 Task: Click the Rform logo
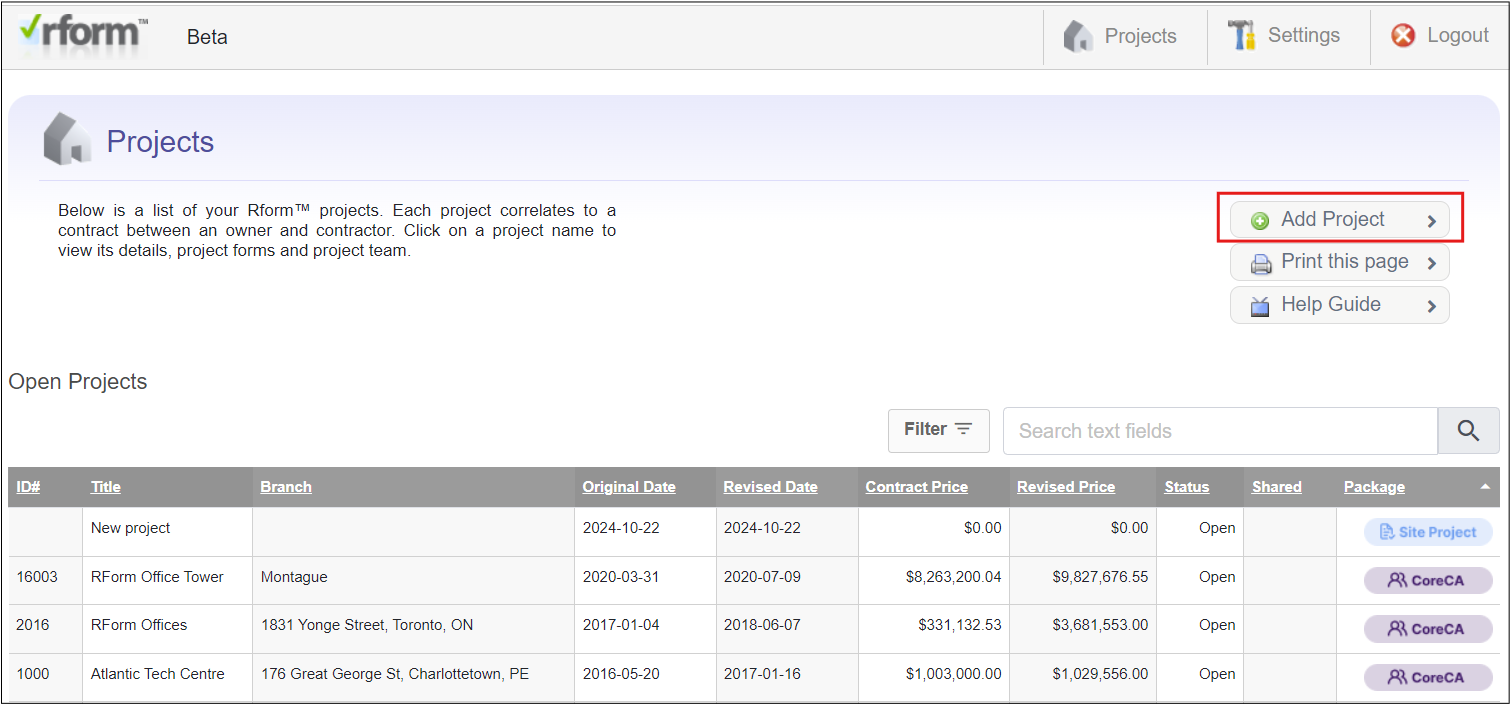[83, 34]
